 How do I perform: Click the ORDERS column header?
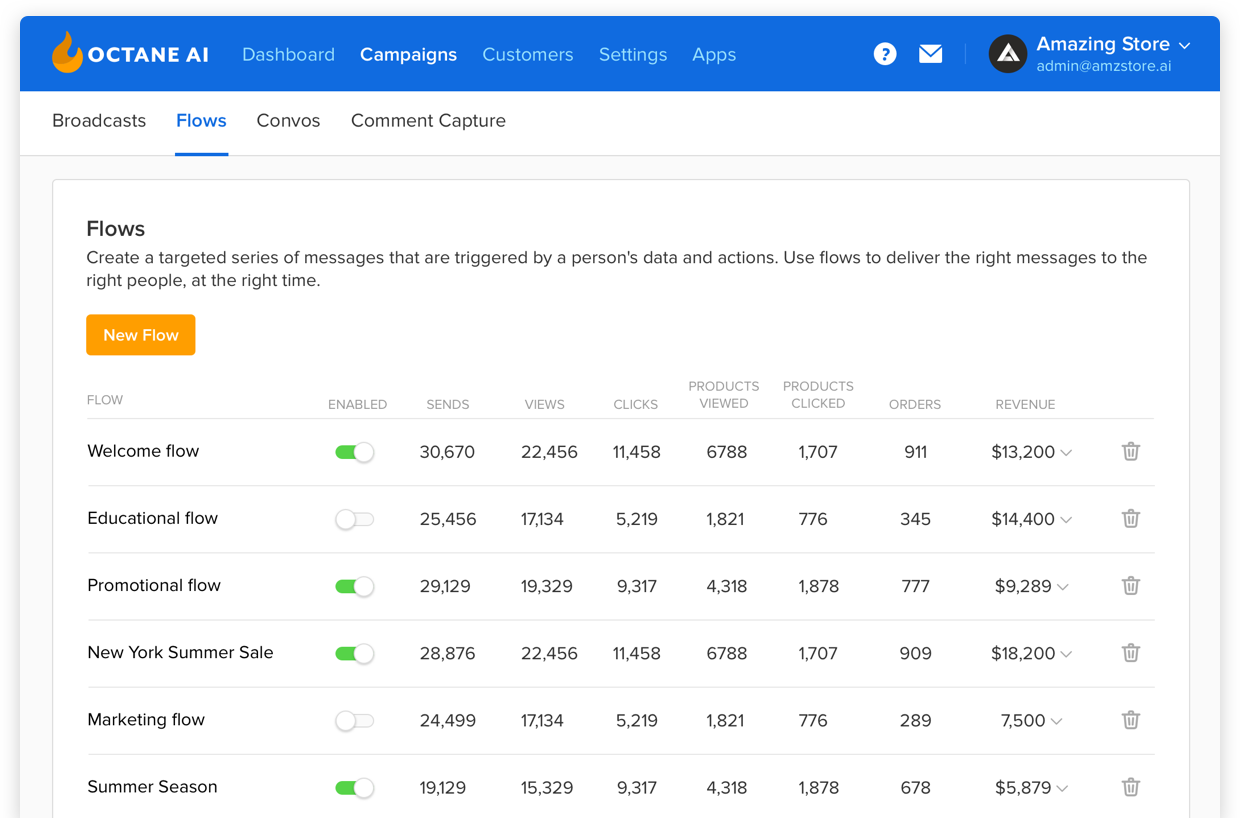pyautogui.click(x=915, y=404)
